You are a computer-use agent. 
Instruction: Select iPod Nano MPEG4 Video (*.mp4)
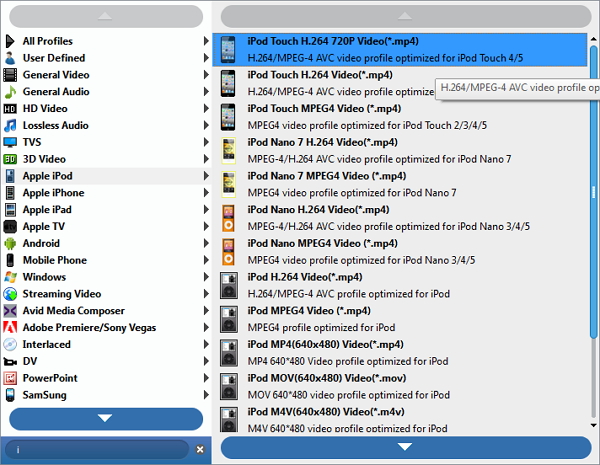click(x=399, y=252)
